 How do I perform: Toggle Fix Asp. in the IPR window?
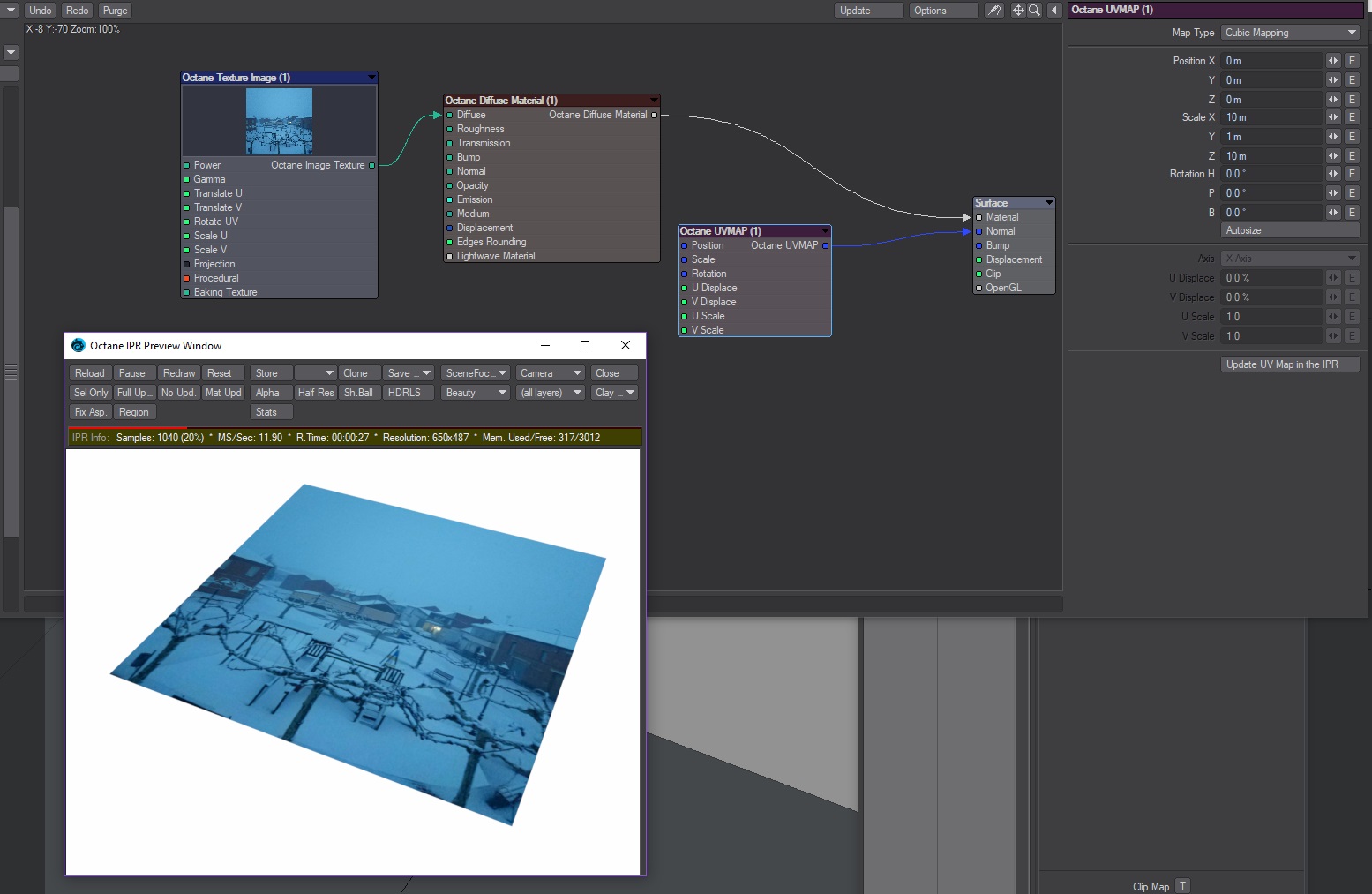tap(91, 412)
